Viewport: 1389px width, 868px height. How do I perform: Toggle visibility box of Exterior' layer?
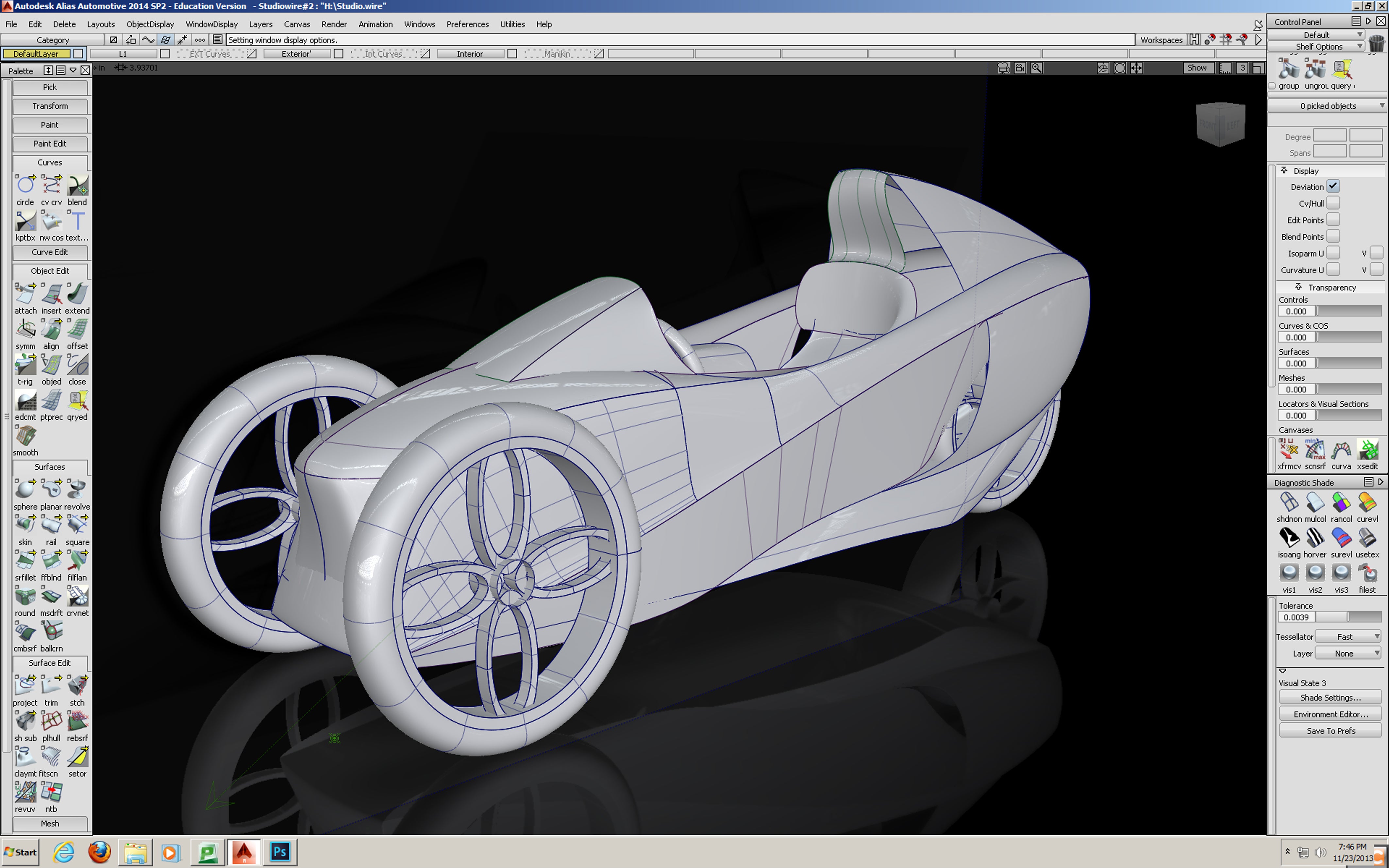coord(338,53)
